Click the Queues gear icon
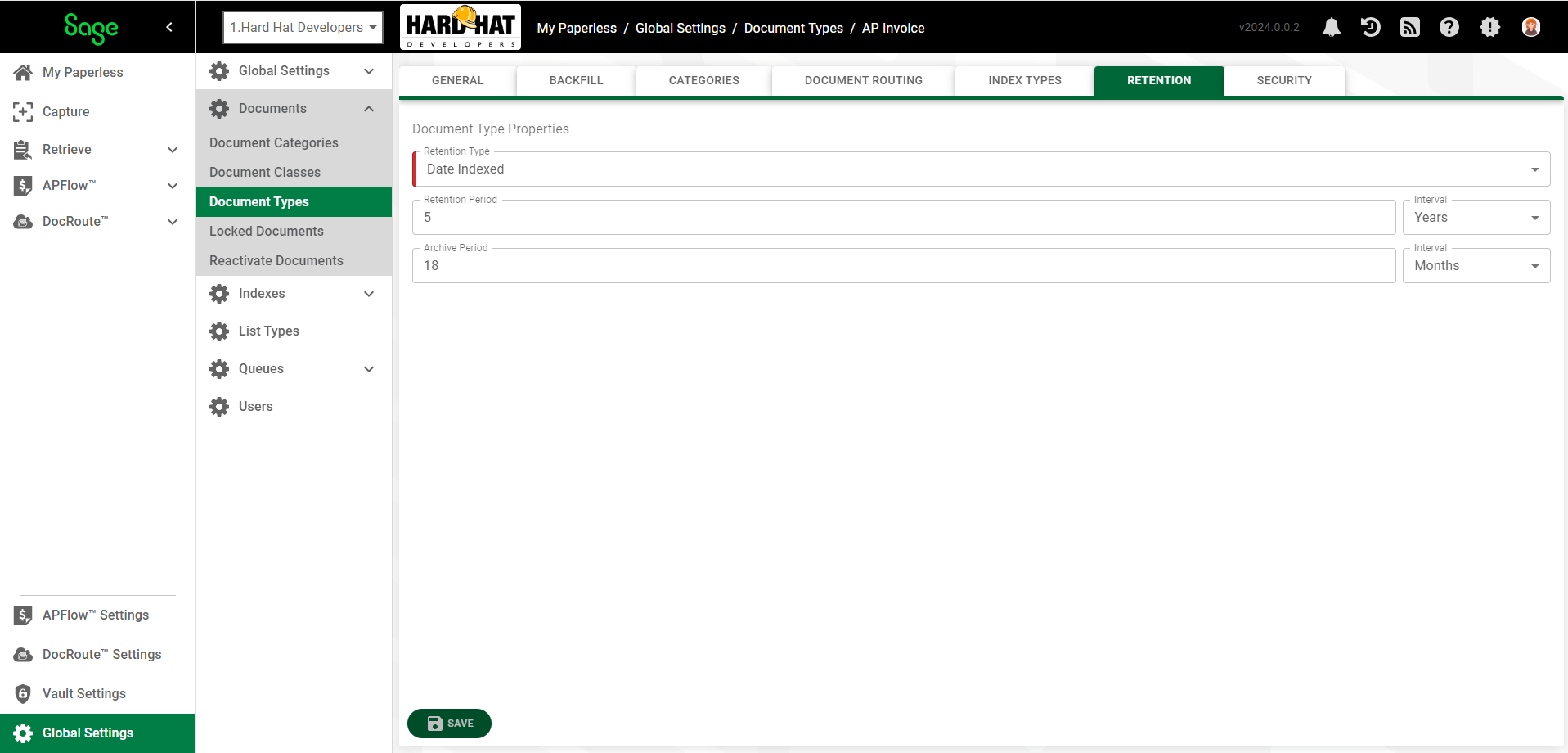This screenshot has width=1568, height=753. [219, 368]
